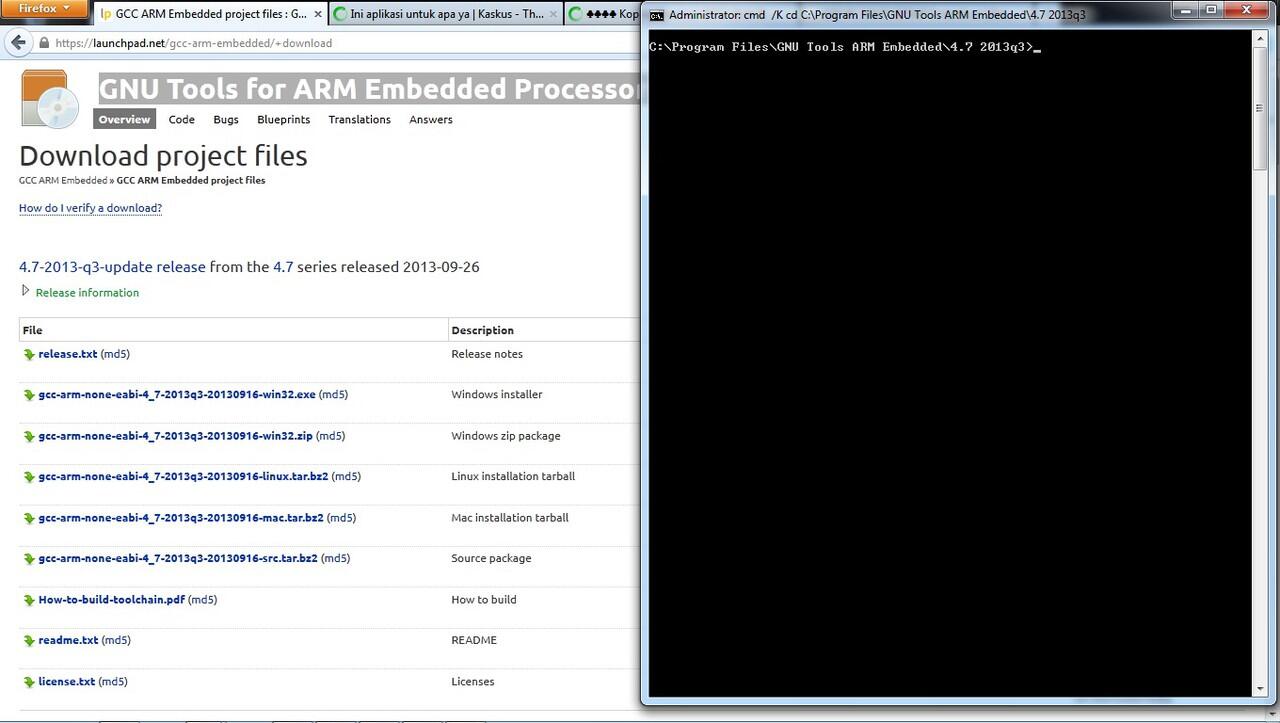Click the cmd window vertical scrollbar thumb
Screen dimensions: 1280x723
1260,107
